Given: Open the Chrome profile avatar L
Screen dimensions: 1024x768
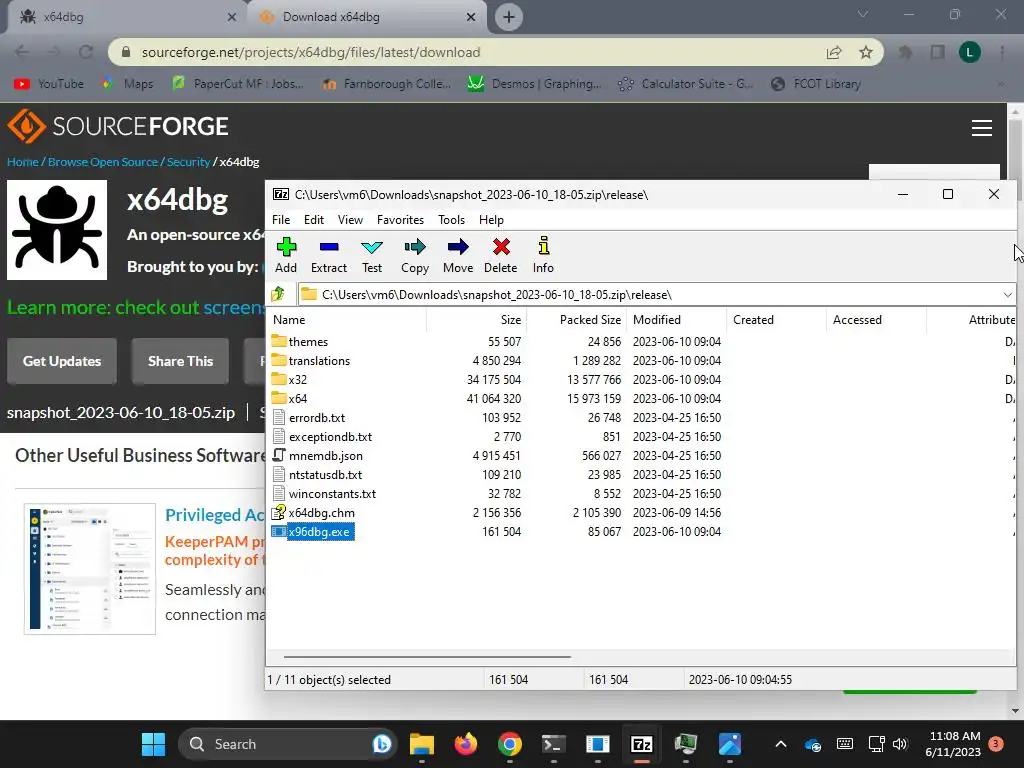Looking at the screenshot, I should tap(969, 52).
